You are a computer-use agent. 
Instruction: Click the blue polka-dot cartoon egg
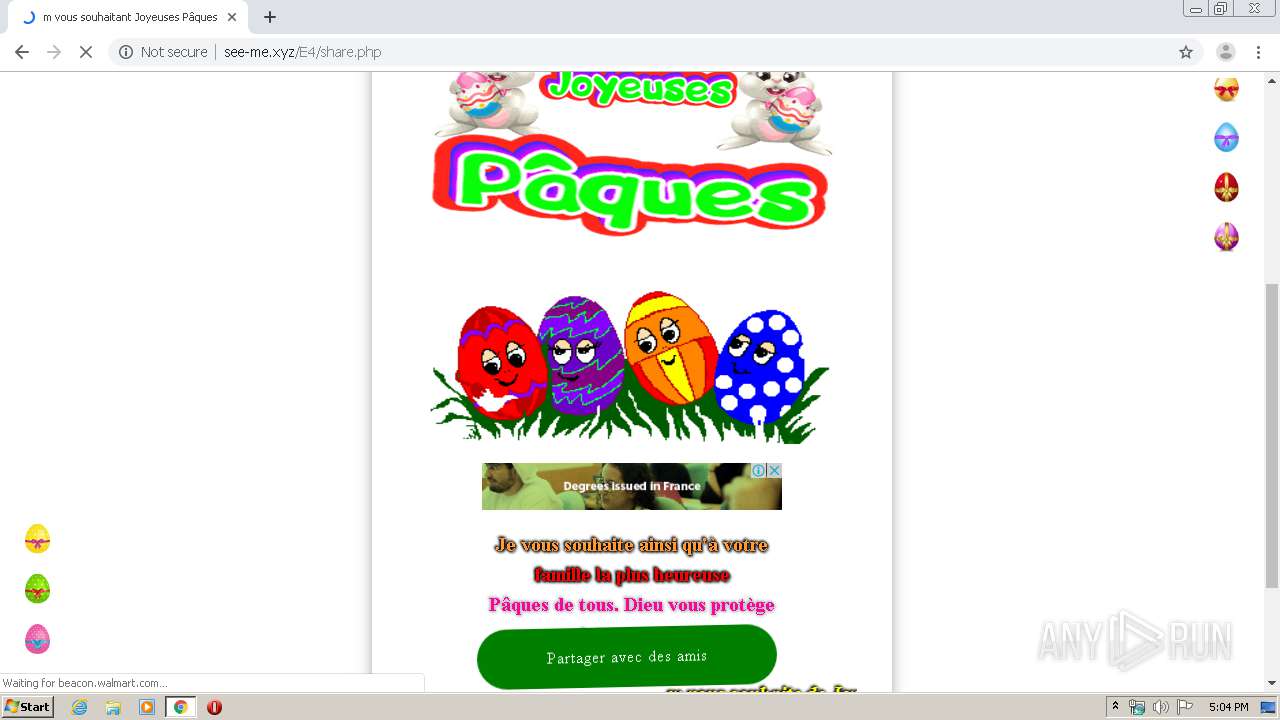[761, 366]
